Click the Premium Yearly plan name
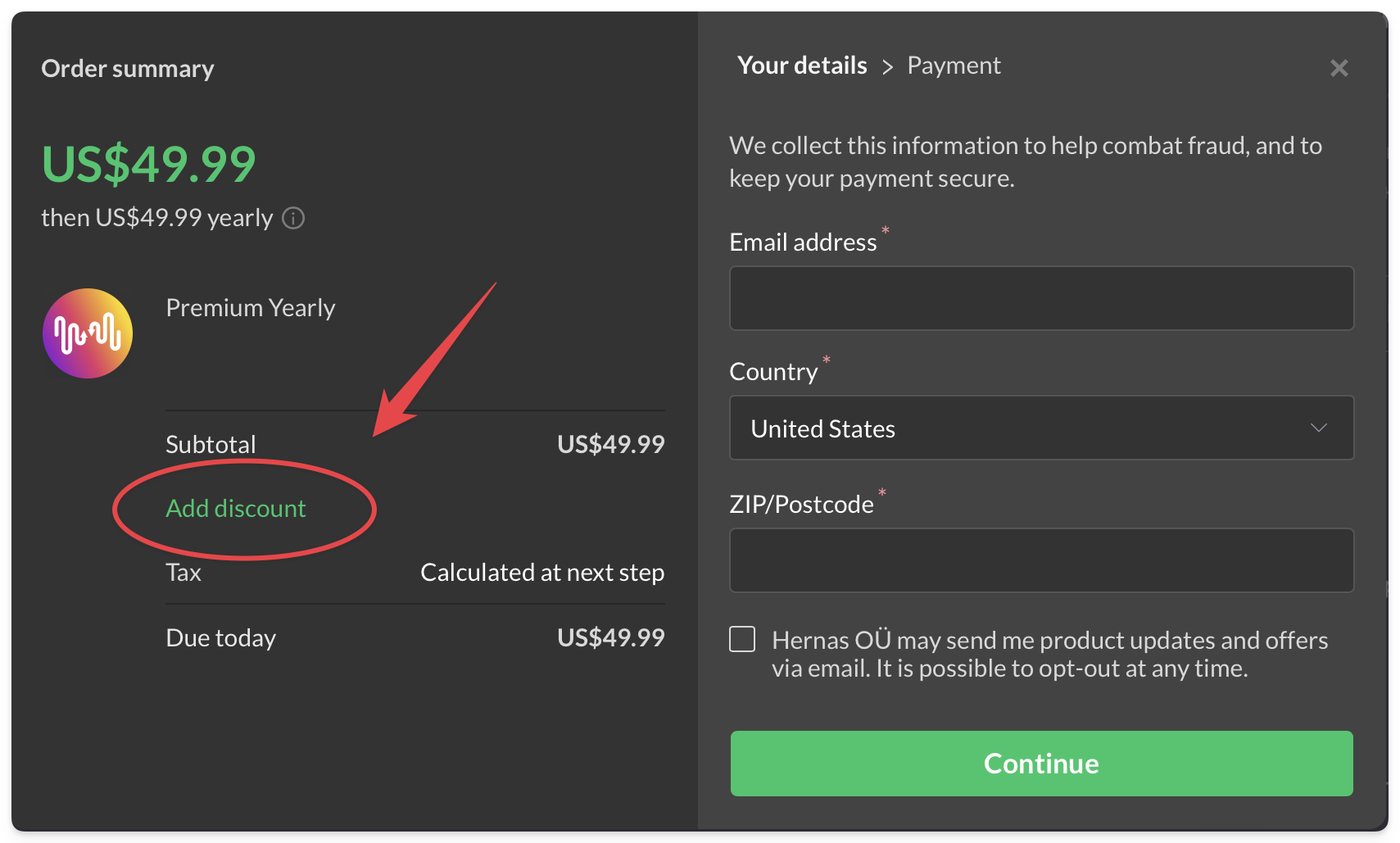 (251, 308)
